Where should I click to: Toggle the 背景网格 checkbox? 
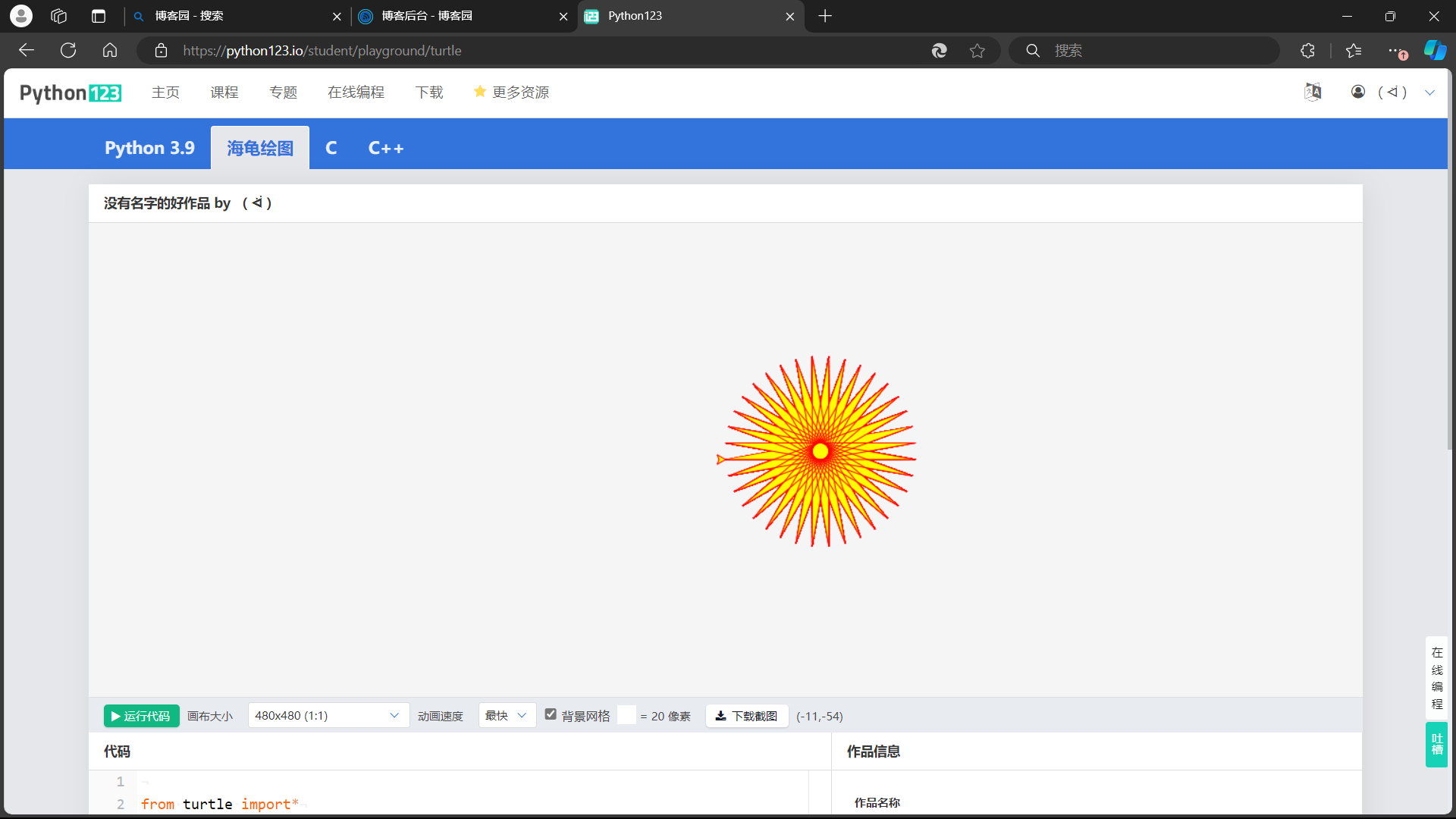[x=551, y=714]
